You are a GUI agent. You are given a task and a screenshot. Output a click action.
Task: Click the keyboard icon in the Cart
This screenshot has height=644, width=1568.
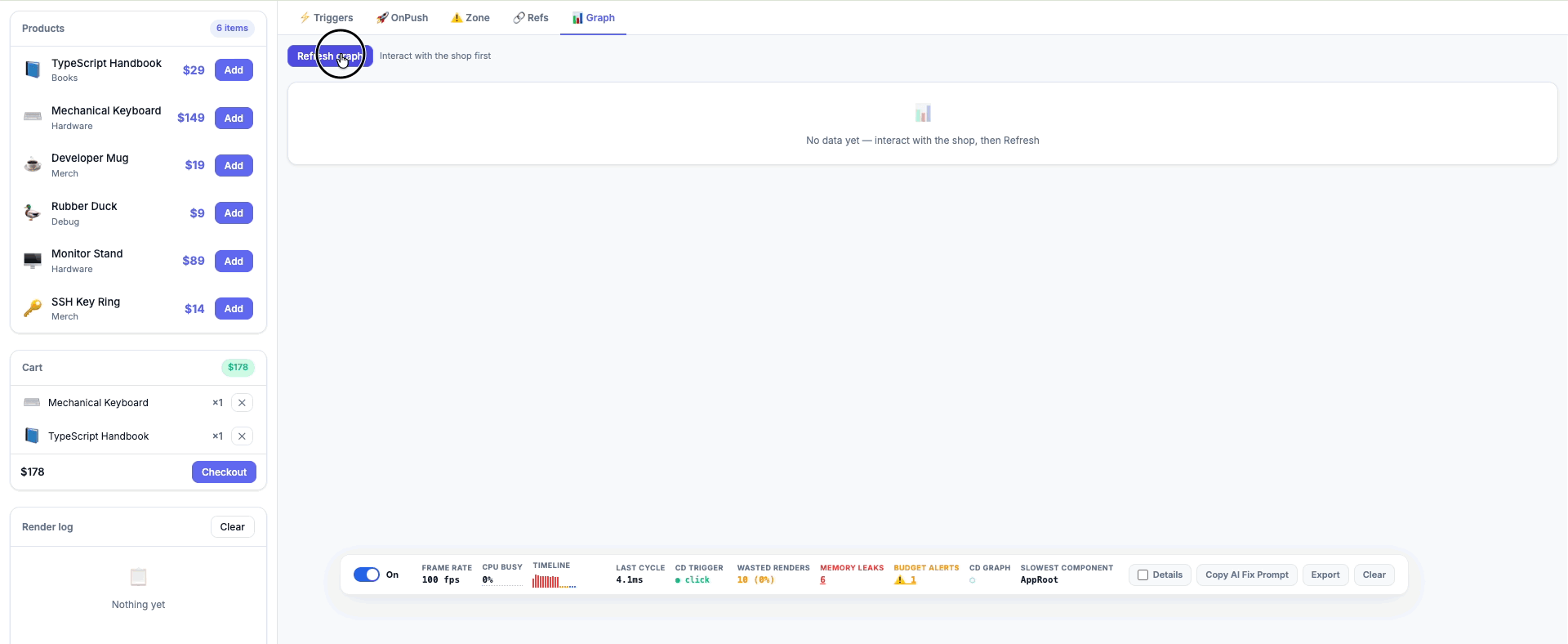[x=32, y=402]
